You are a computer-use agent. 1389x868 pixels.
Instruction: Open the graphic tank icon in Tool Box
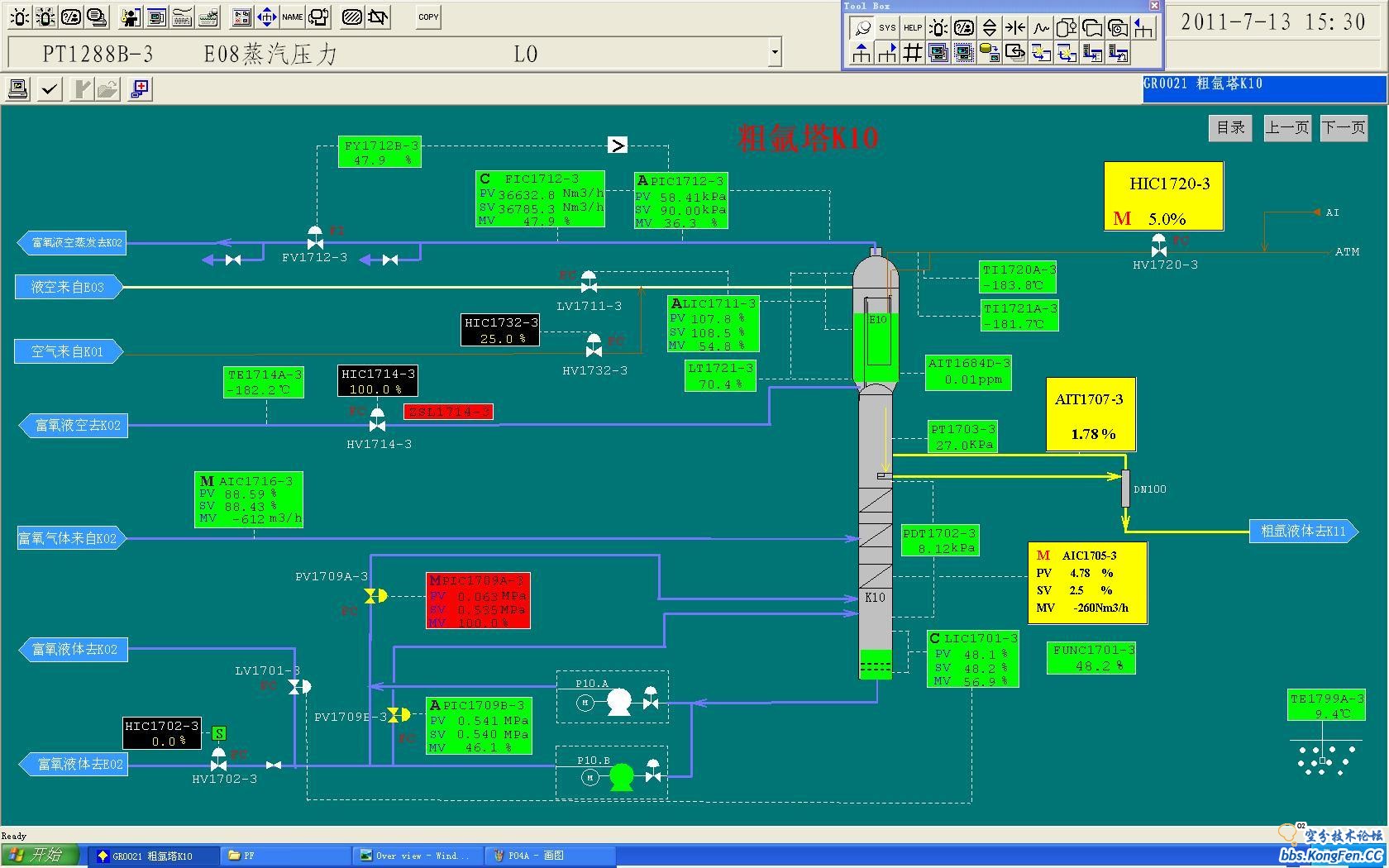coord(1067,27)
